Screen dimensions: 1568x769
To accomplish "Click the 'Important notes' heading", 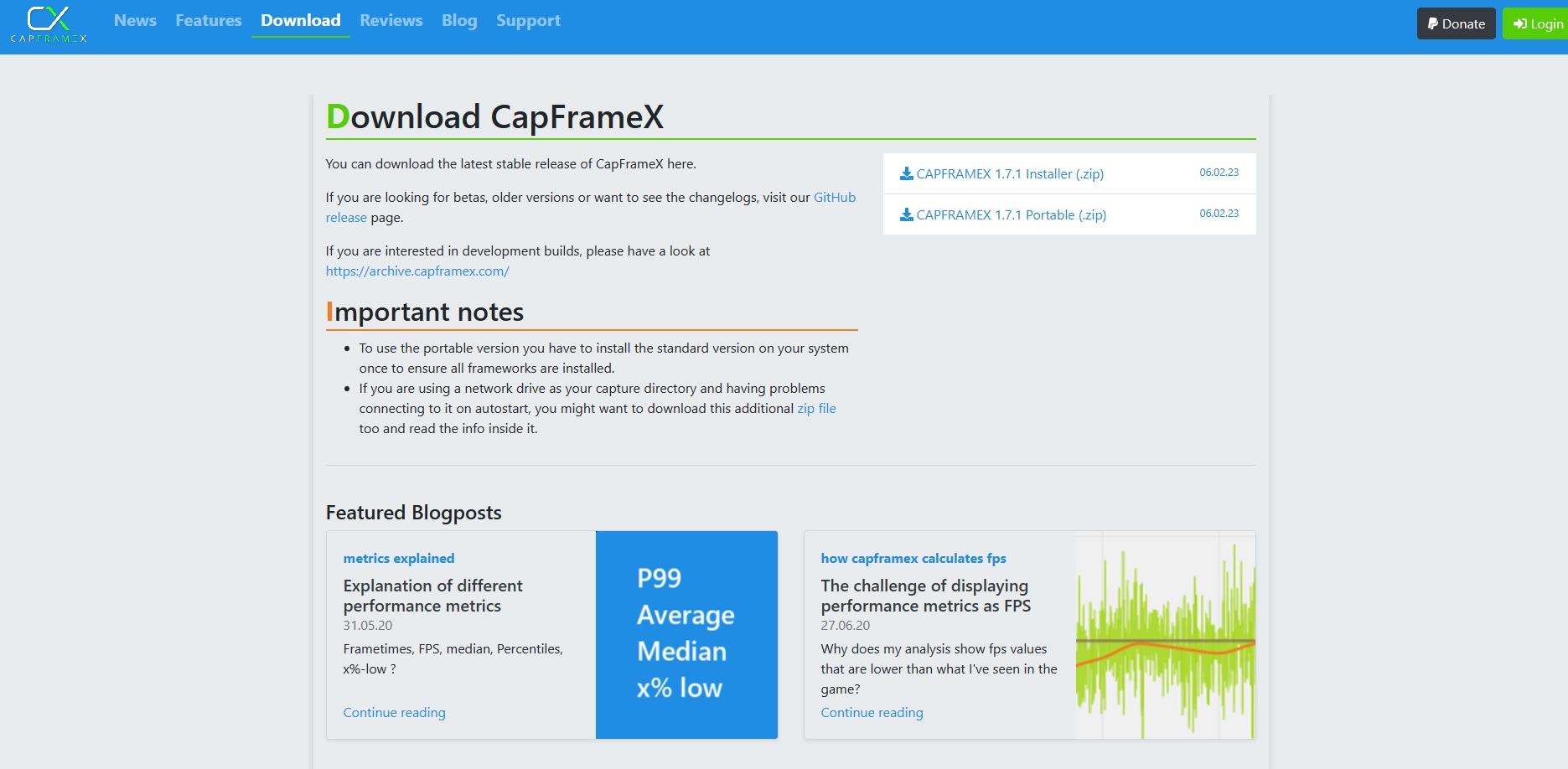I will coord(425,312).
